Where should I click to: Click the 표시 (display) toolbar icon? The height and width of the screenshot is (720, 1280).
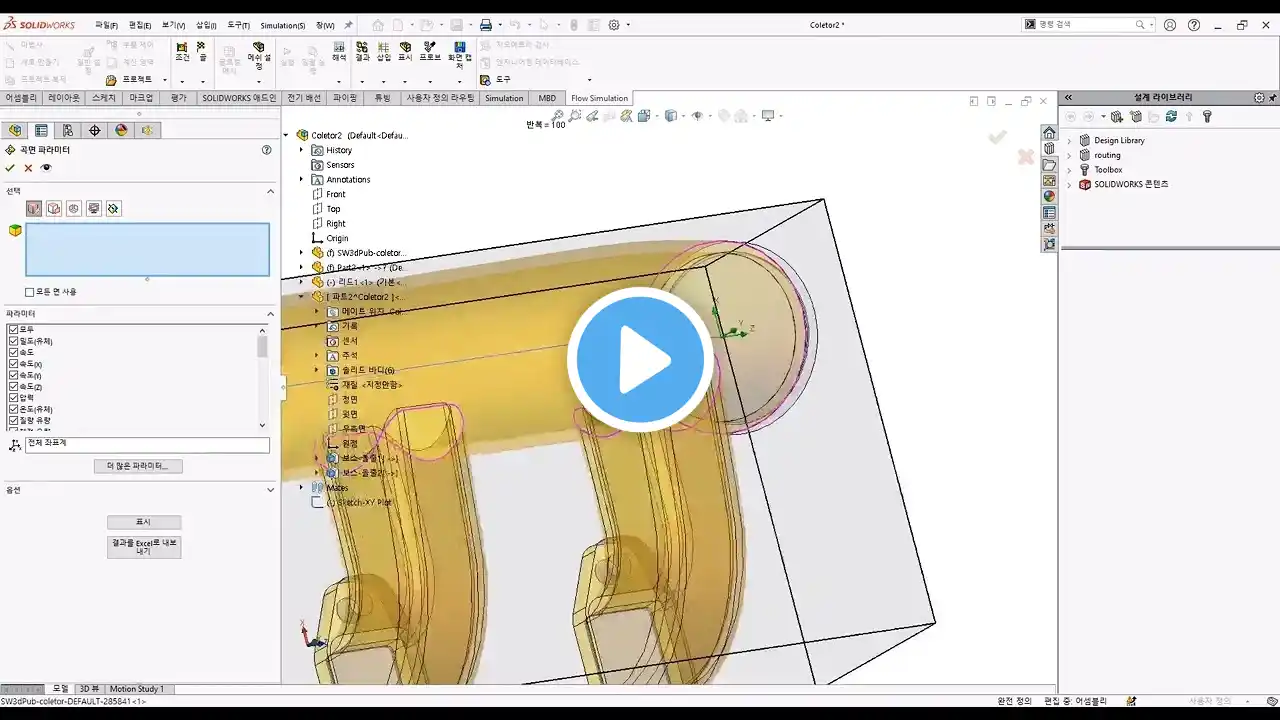[x=405, y=52]
